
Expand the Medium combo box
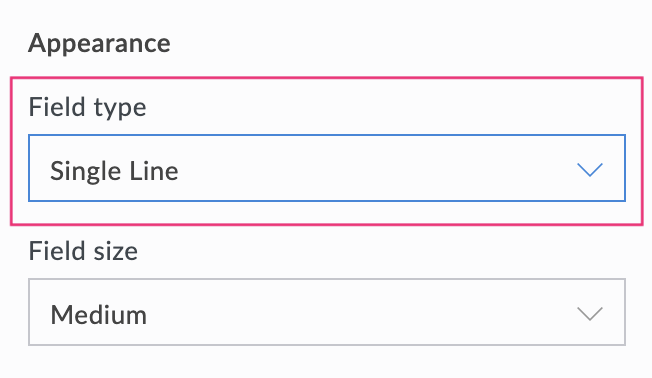tap(327, 312)
